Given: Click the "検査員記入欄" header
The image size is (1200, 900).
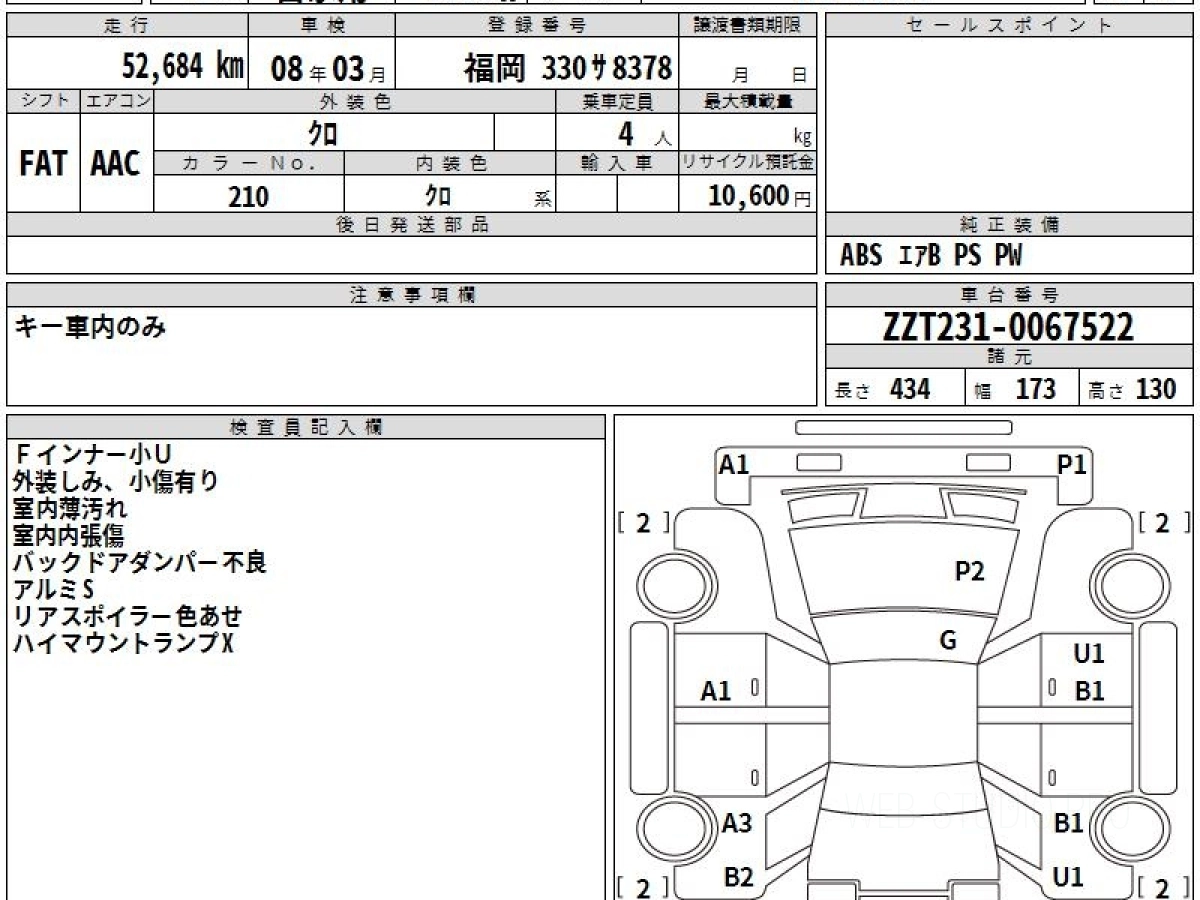Looking at the screenshot, I should [x=306, y=427].
